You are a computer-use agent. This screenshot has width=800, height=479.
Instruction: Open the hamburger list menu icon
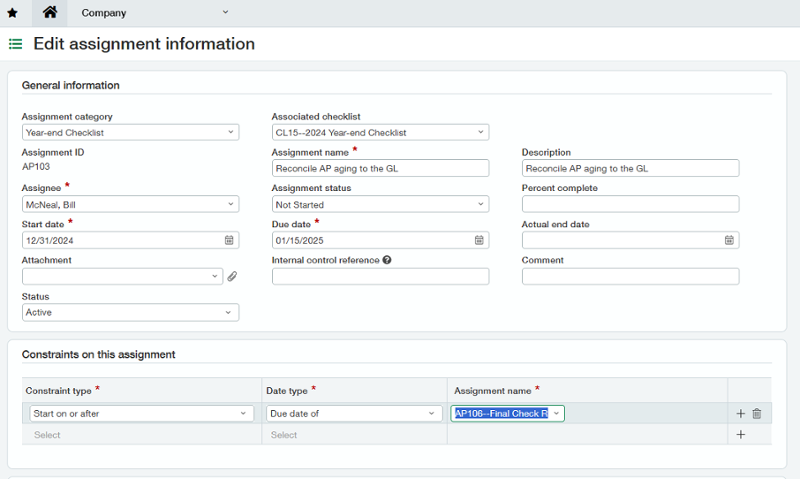pyautogui.click(x=15, y=45)
